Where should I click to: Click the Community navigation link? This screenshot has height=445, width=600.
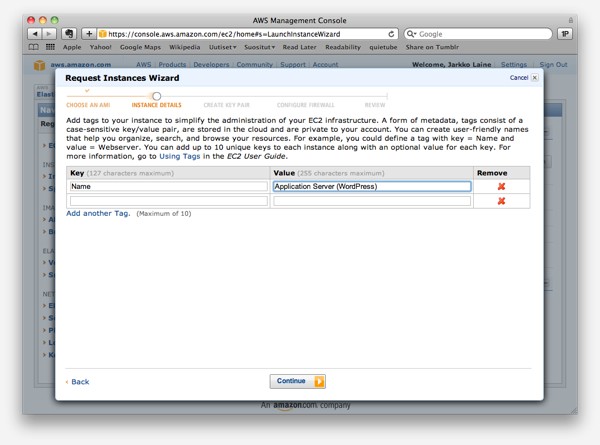coord(254,65)
